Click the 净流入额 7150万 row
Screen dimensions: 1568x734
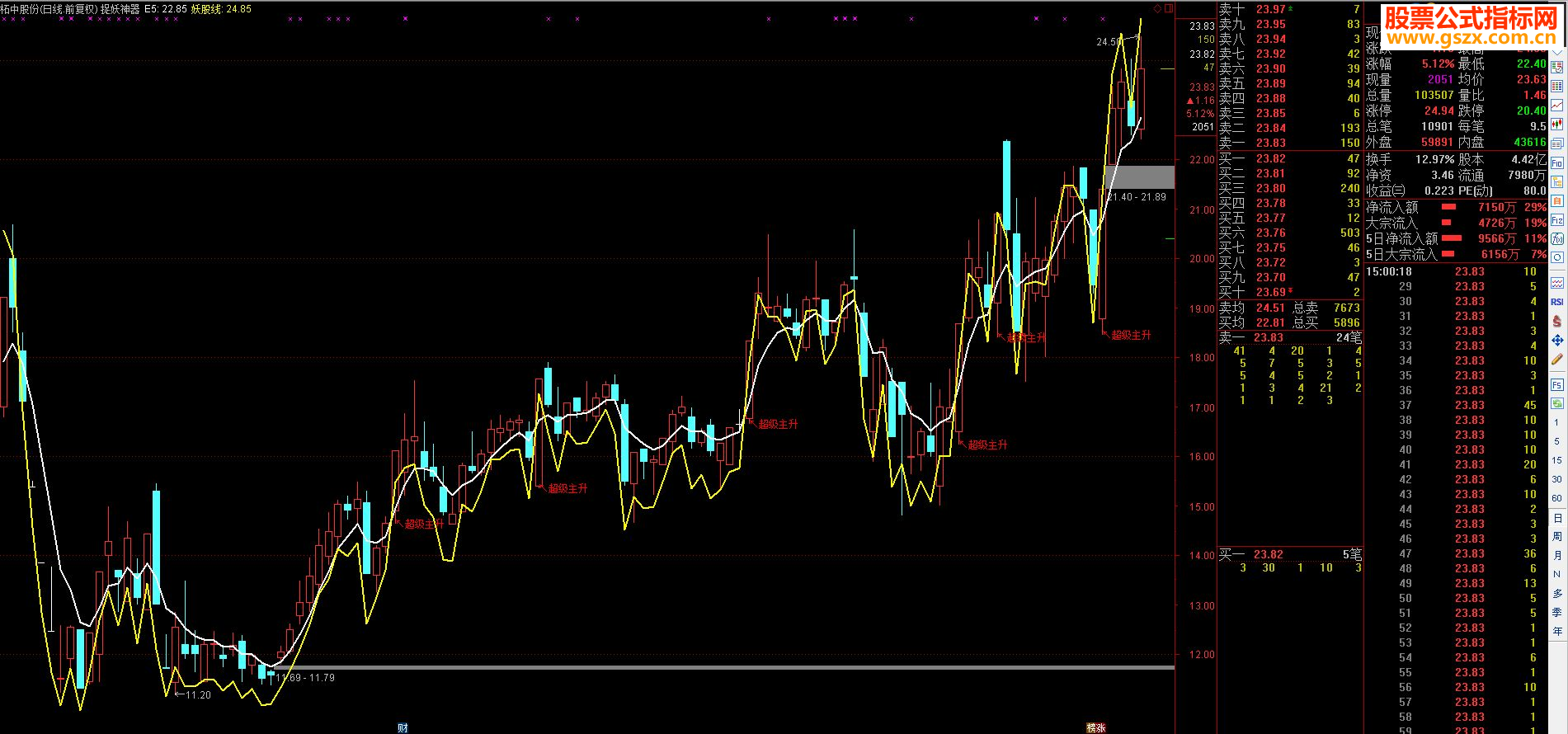click(1456, 207)
